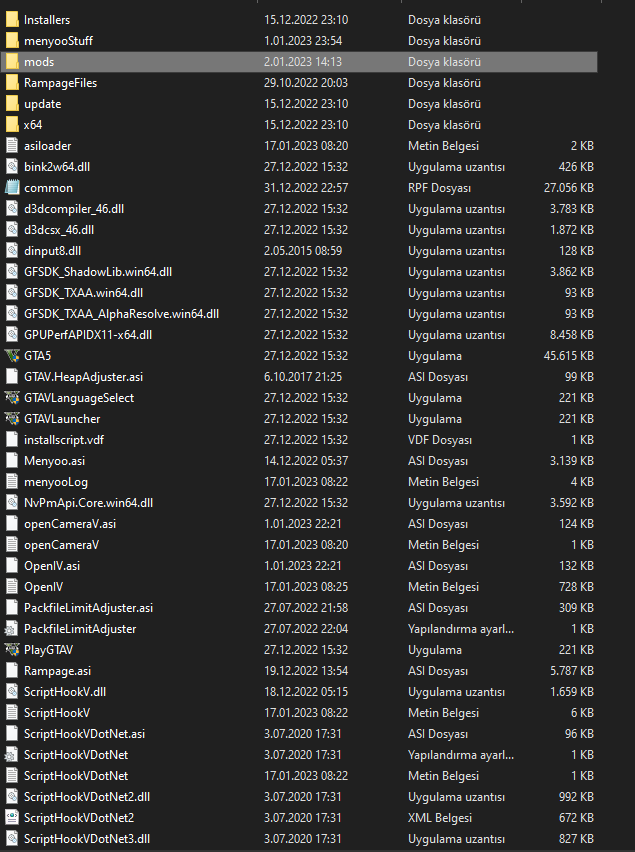This screenshot has width=635, height=852.
Task: Select the dinput8.dll file icon
Action: 12,251
